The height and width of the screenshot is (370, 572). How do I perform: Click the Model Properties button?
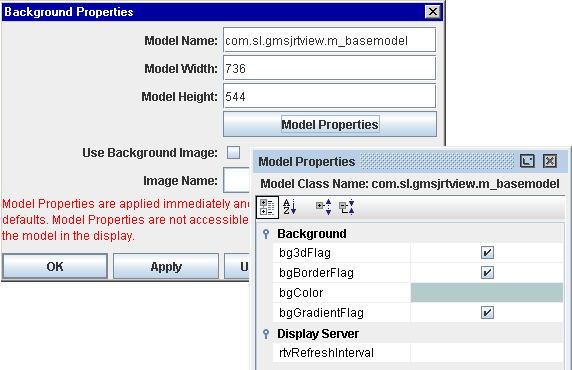(x=330, y=124)
